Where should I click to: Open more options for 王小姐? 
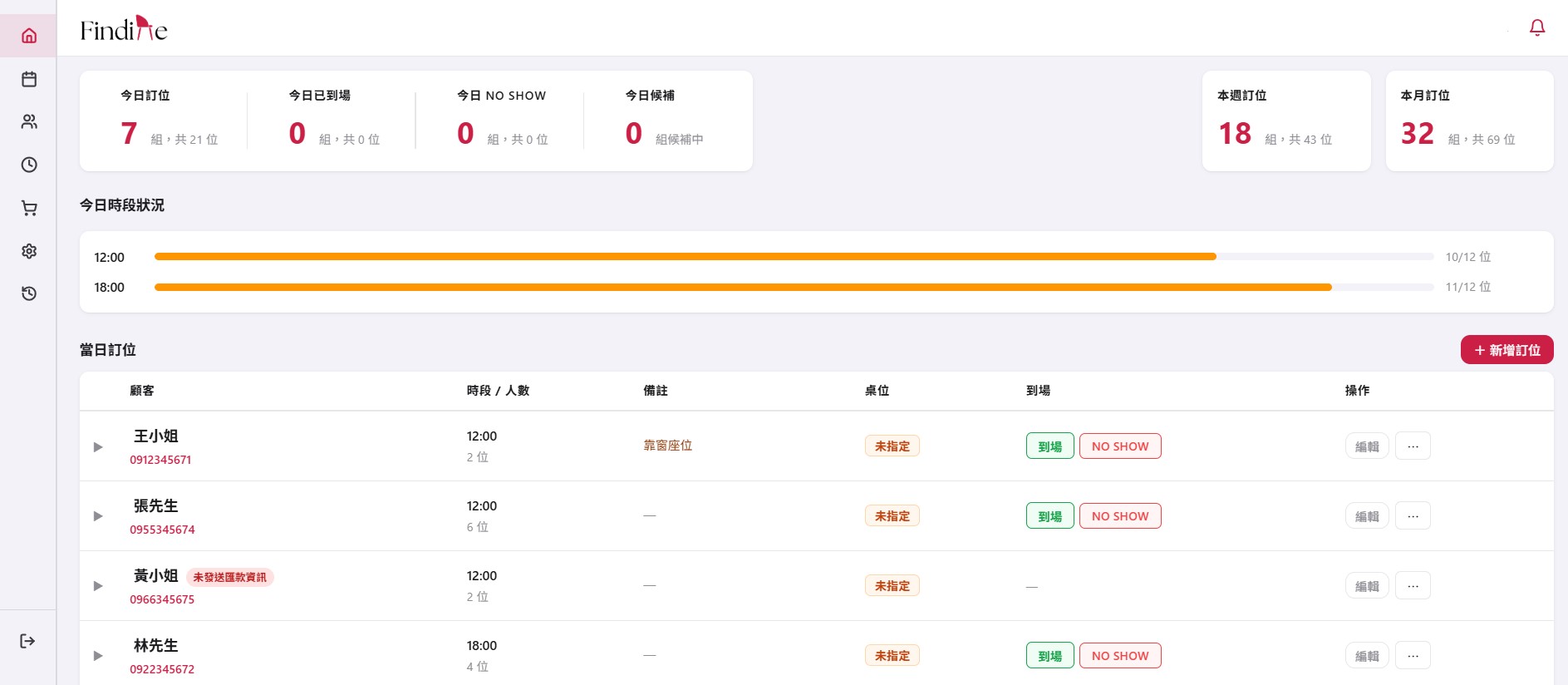[x=1413, y=446]
